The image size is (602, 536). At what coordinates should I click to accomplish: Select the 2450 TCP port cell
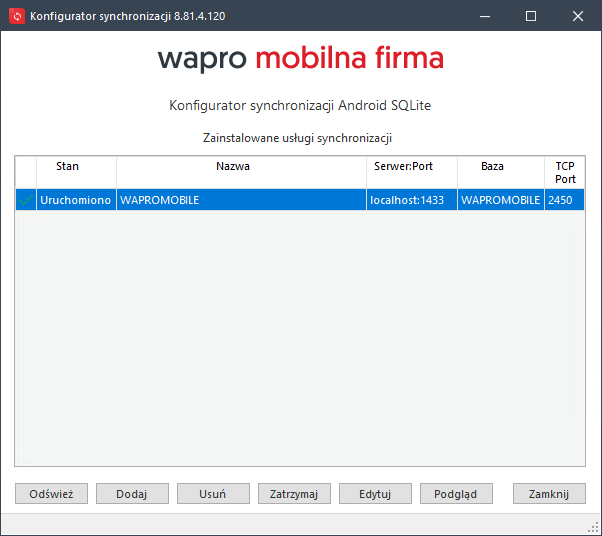pos(560,200)
